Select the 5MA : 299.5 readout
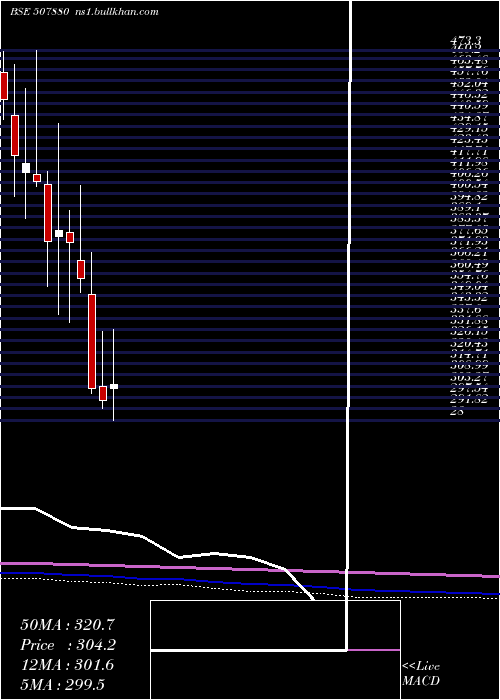The height and width of the screenshot is (700, 500). pyautogui.click(x=62, y=685)
